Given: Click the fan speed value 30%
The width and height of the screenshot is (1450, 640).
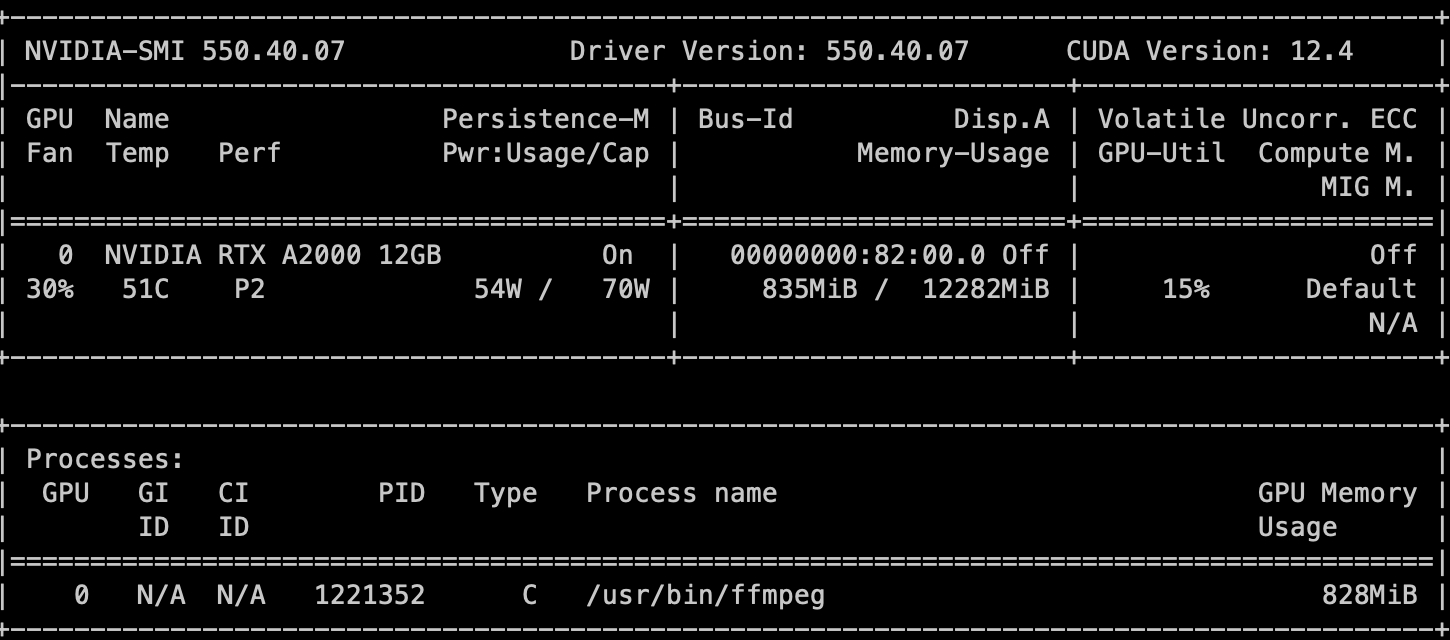Looking at the screenshot, I should tap(50, 289).
